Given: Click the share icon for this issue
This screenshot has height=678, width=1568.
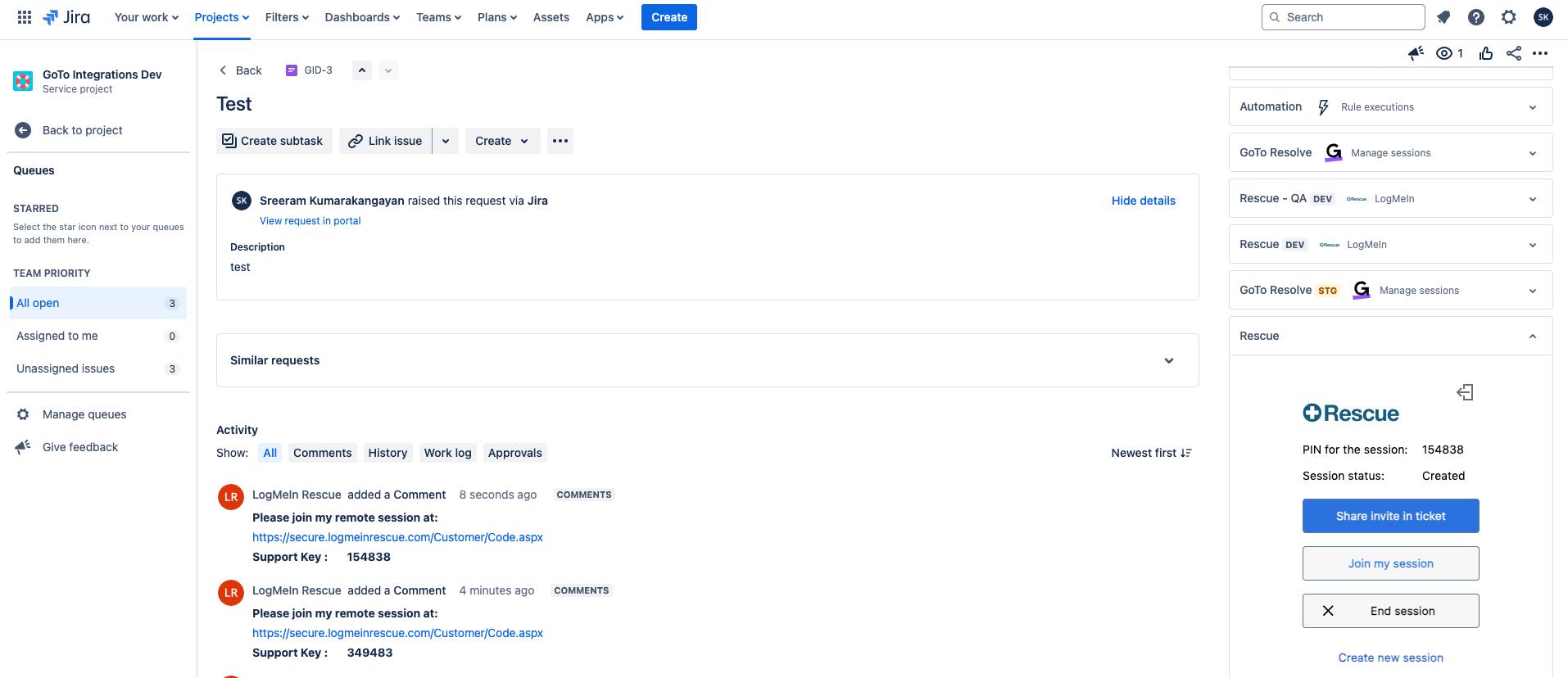Looking at the screenshot, I should pyautogui.click(x=1514, y=53).
